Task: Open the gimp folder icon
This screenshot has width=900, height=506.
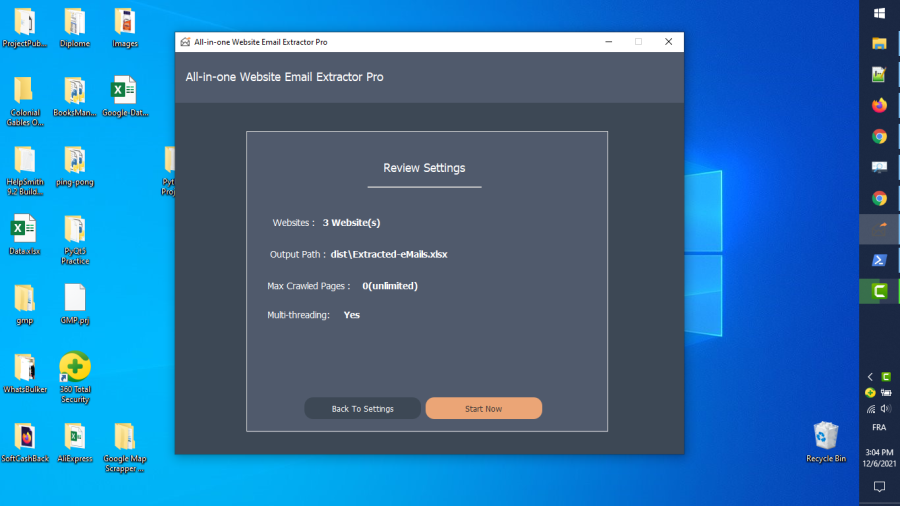Action: 25,304
